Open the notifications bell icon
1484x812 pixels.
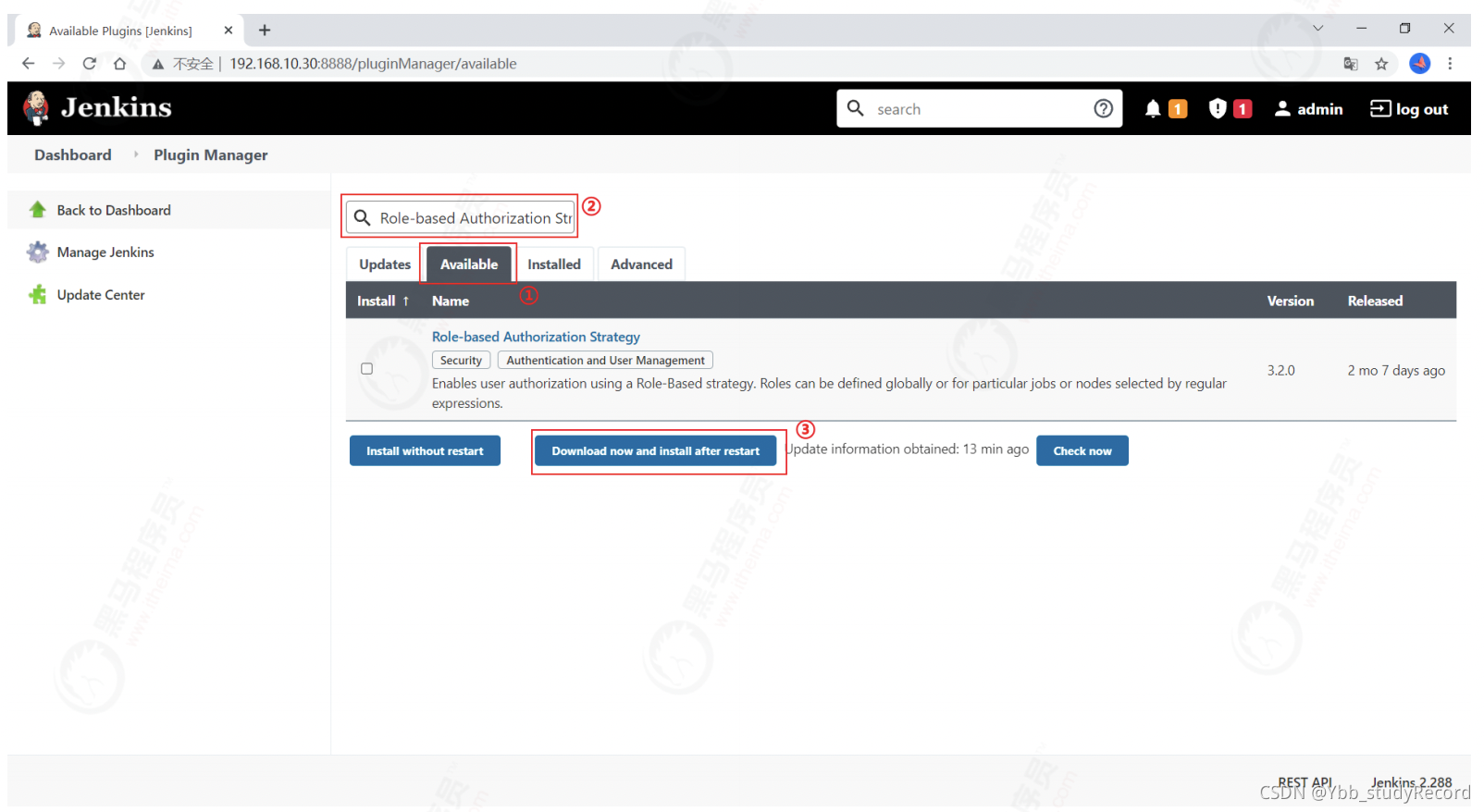(1153, 108)
